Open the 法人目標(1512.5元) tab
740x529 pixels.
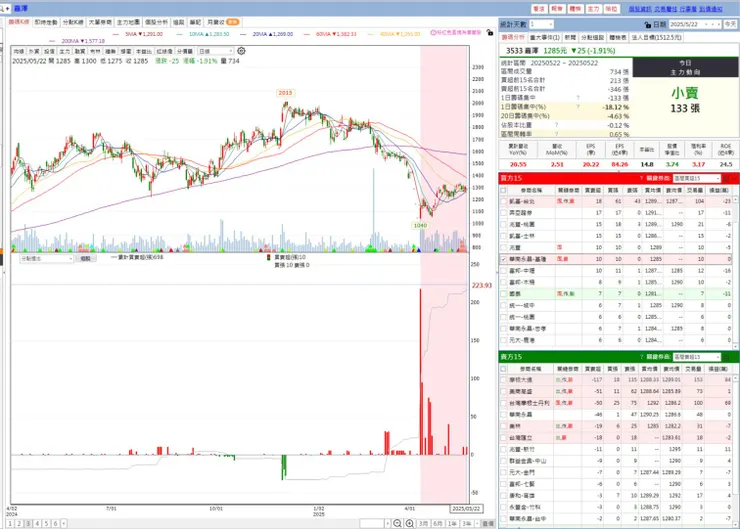656,37
